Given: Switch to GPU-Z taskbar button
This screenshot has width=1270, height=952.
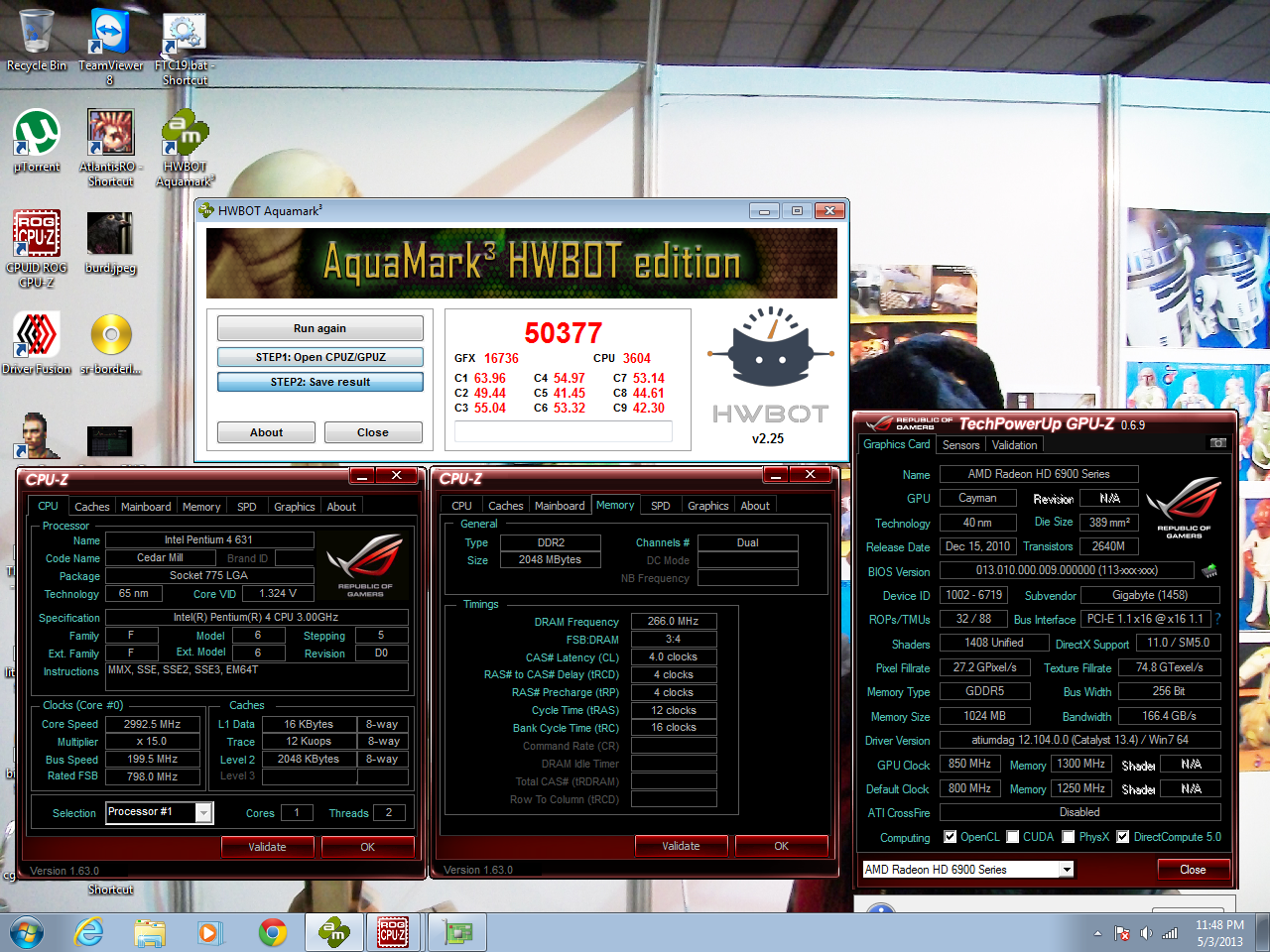Looking at the screenshot, I should click(457, 932).
